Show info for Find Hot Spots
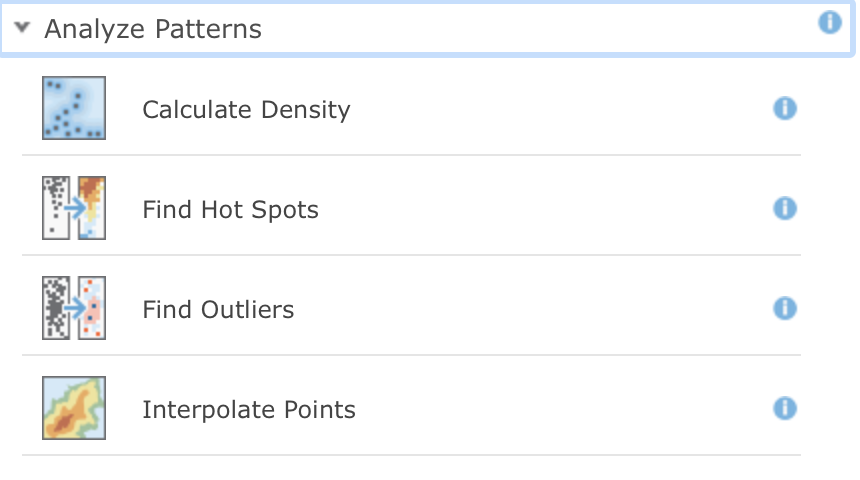The height and width of the screenshot is (480, 860). click(785, 208)
